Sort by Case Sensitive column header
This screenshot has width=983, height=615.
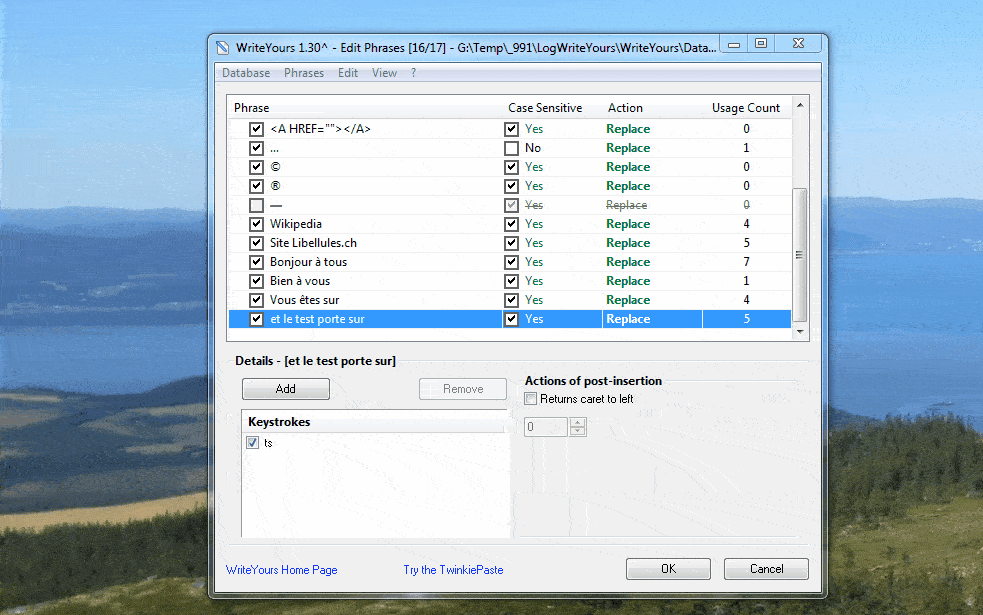545,108
